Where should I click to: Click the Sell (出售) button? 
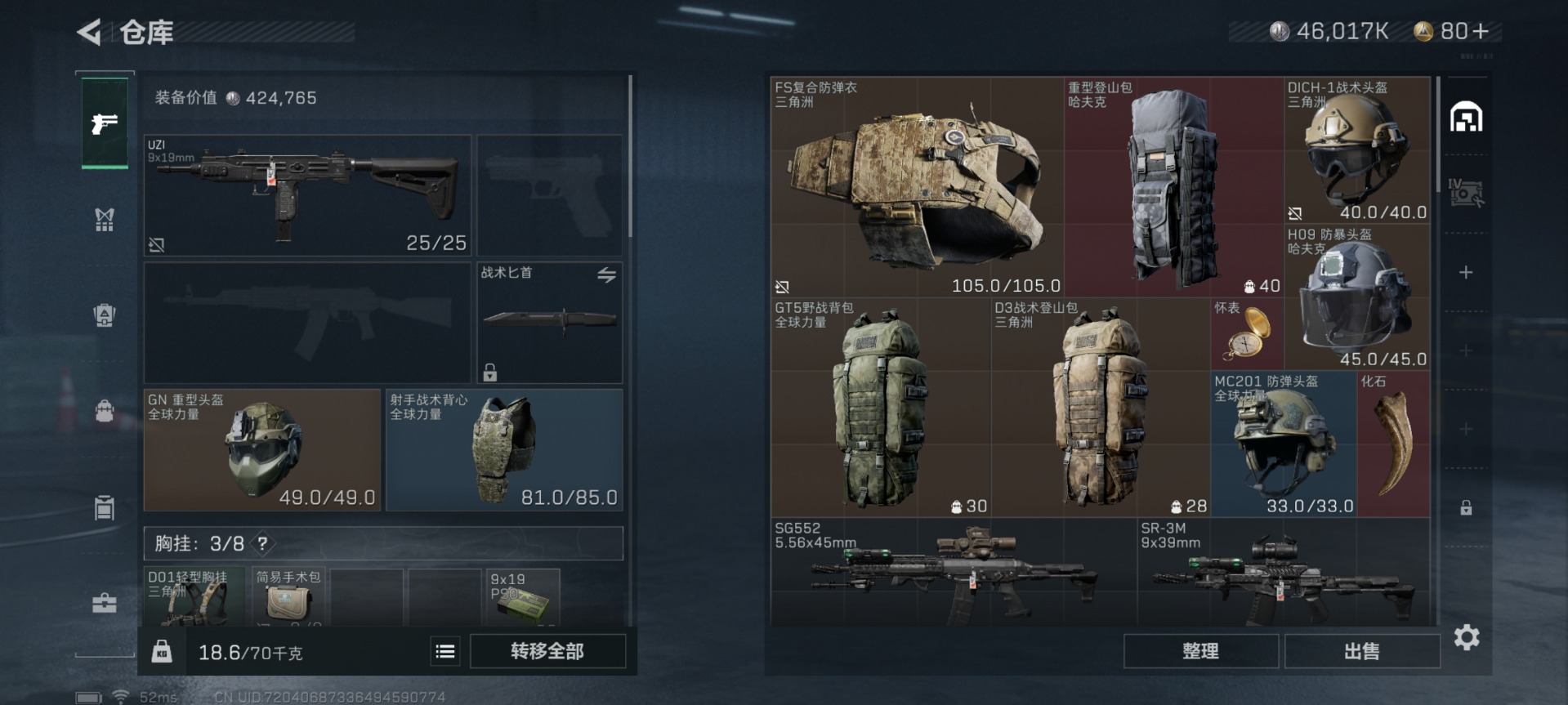coord(1362,651)
